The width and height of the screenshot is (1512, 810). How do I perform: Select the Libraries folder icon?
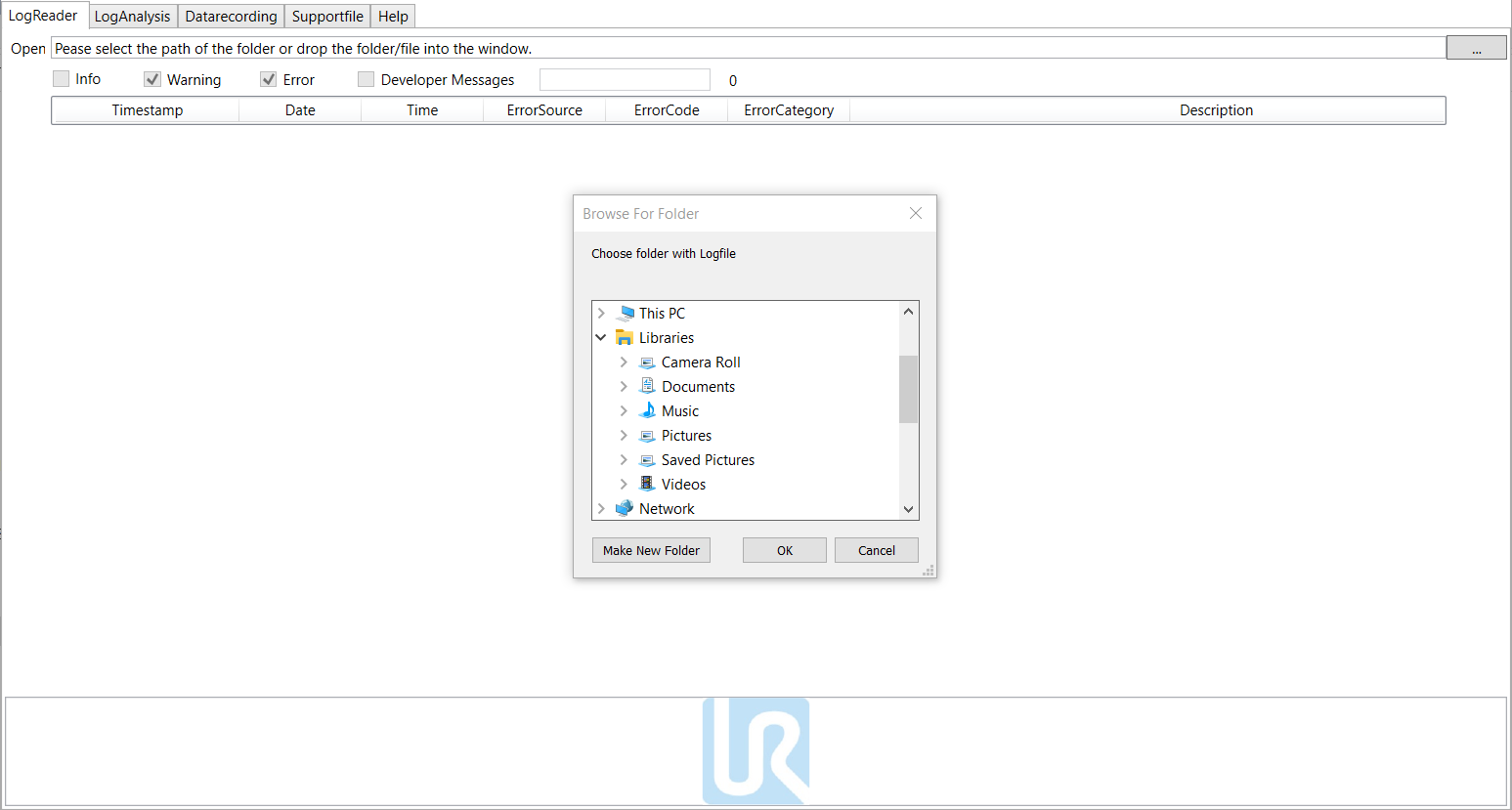click(x=625, y=338)
